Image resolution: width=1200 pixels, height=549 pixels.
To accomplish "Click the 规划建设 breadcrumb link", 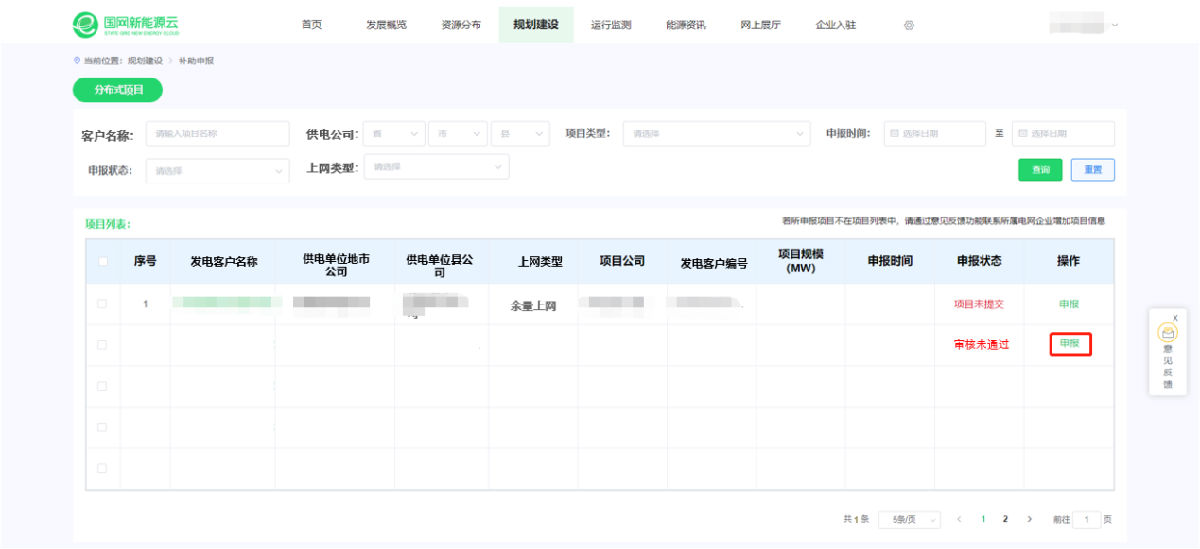I will [x=145, y=61].
